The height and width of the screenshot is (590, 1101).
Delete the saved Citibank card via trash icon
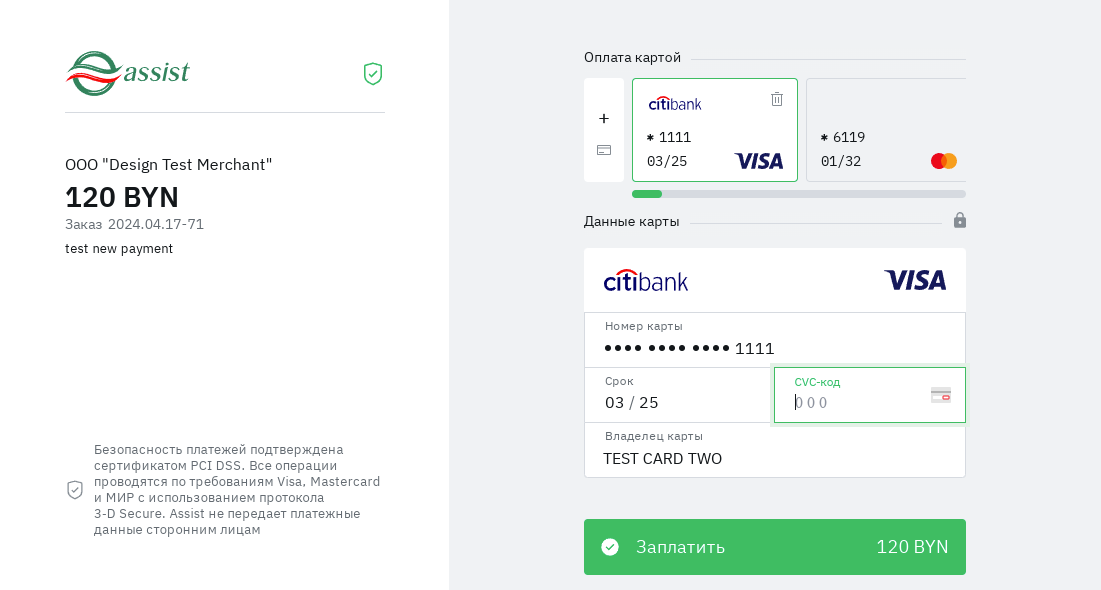(x=777, y=99)
